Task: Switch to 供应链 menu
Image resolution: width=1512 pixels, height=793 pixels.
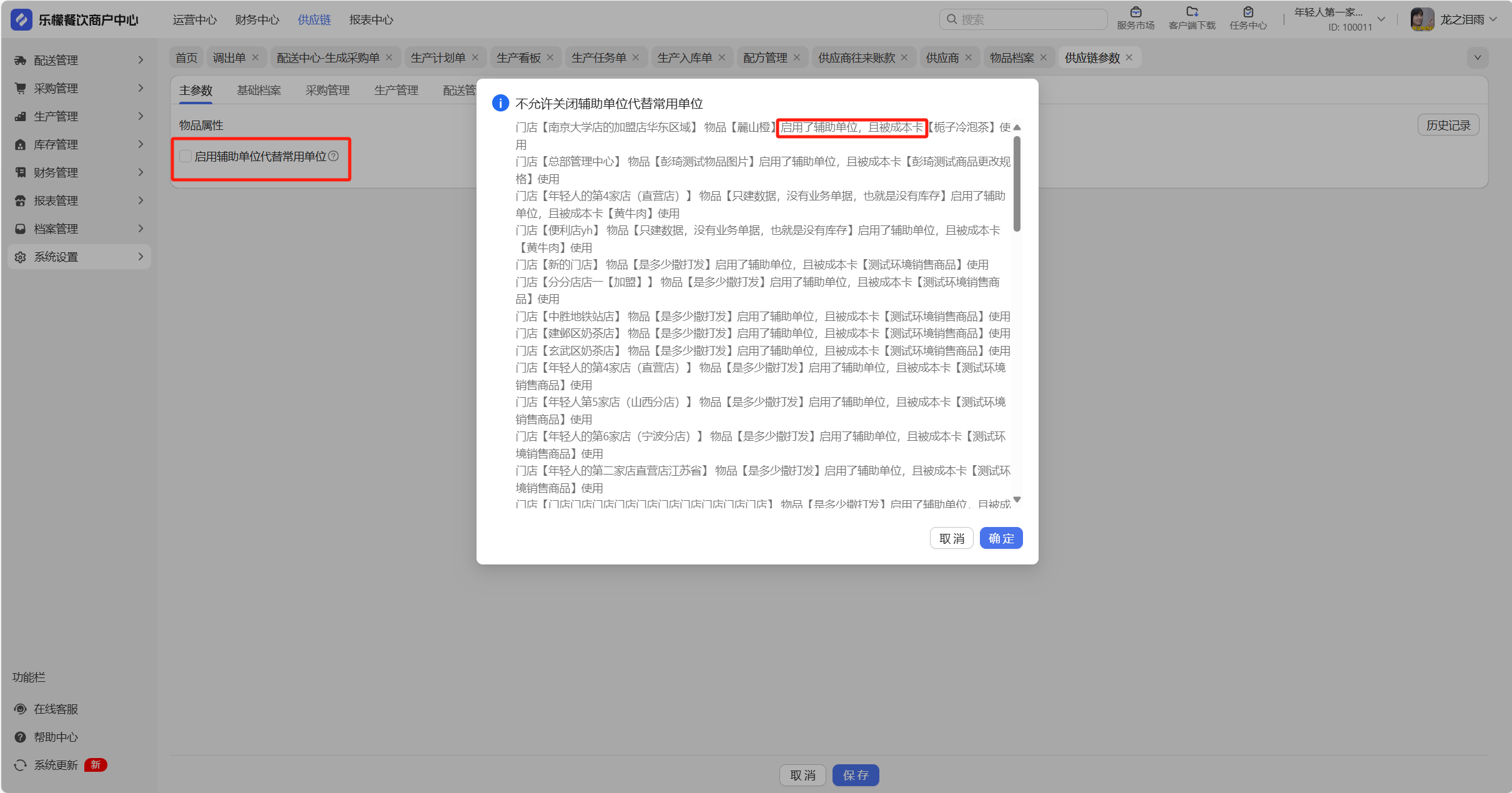Action: coord(314,19)
